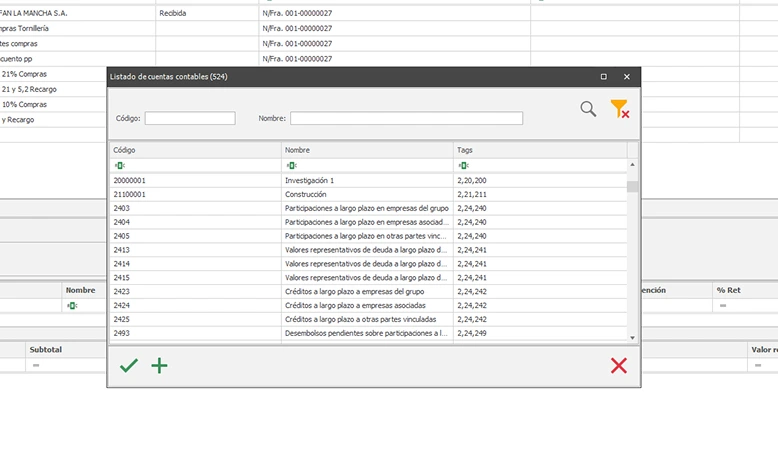Screen dimensions: 778x456
Task: Select account code 2413
Action: (122, 250)
